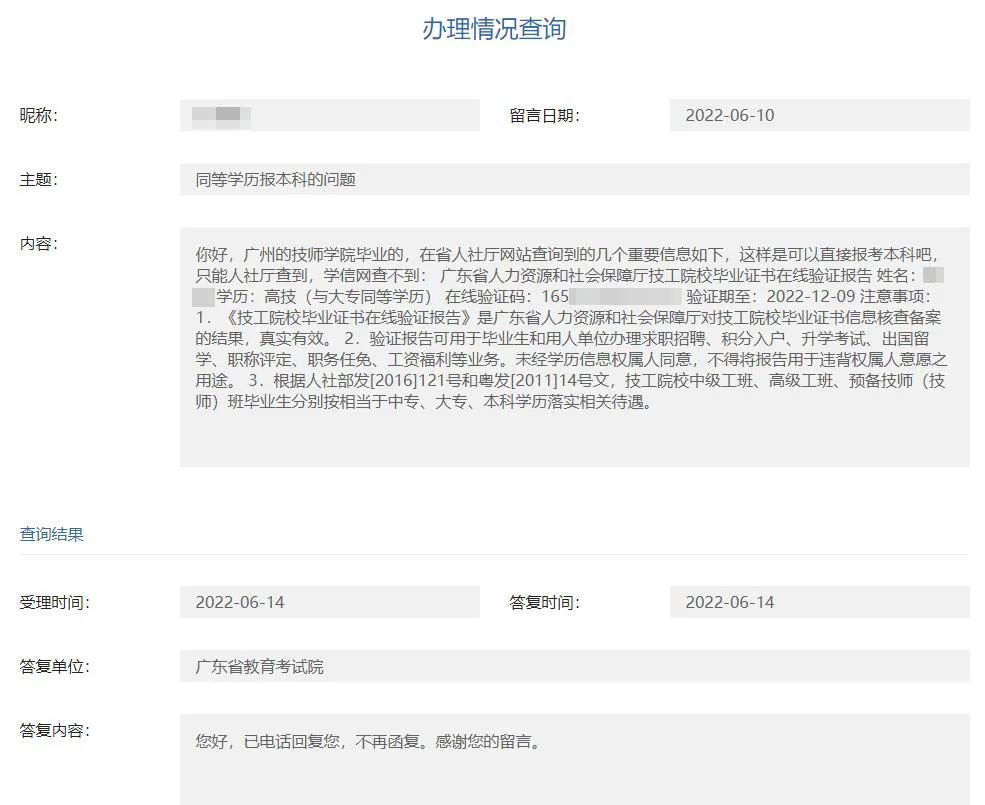
Task: Click the 主题 field with 同等学历报本科的问题
Action: pos(574,180)
